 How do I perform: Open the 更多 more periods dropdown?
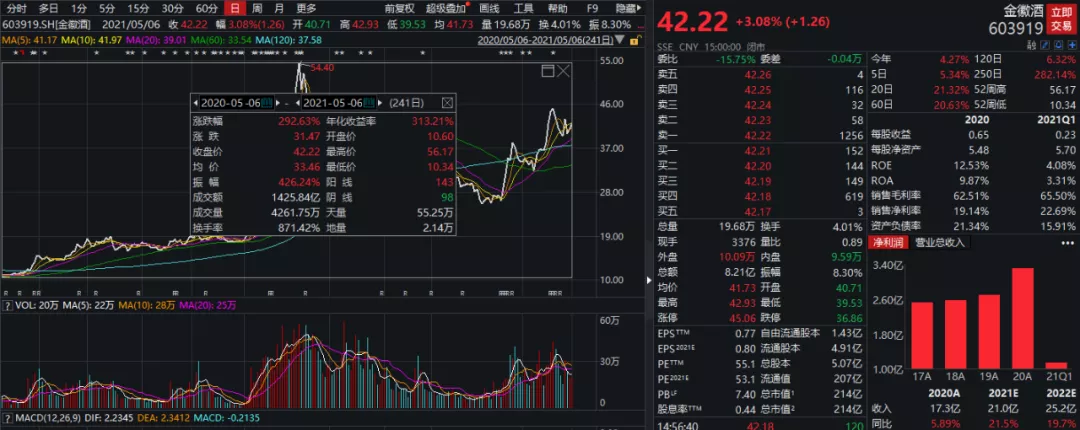pos(307,9)
